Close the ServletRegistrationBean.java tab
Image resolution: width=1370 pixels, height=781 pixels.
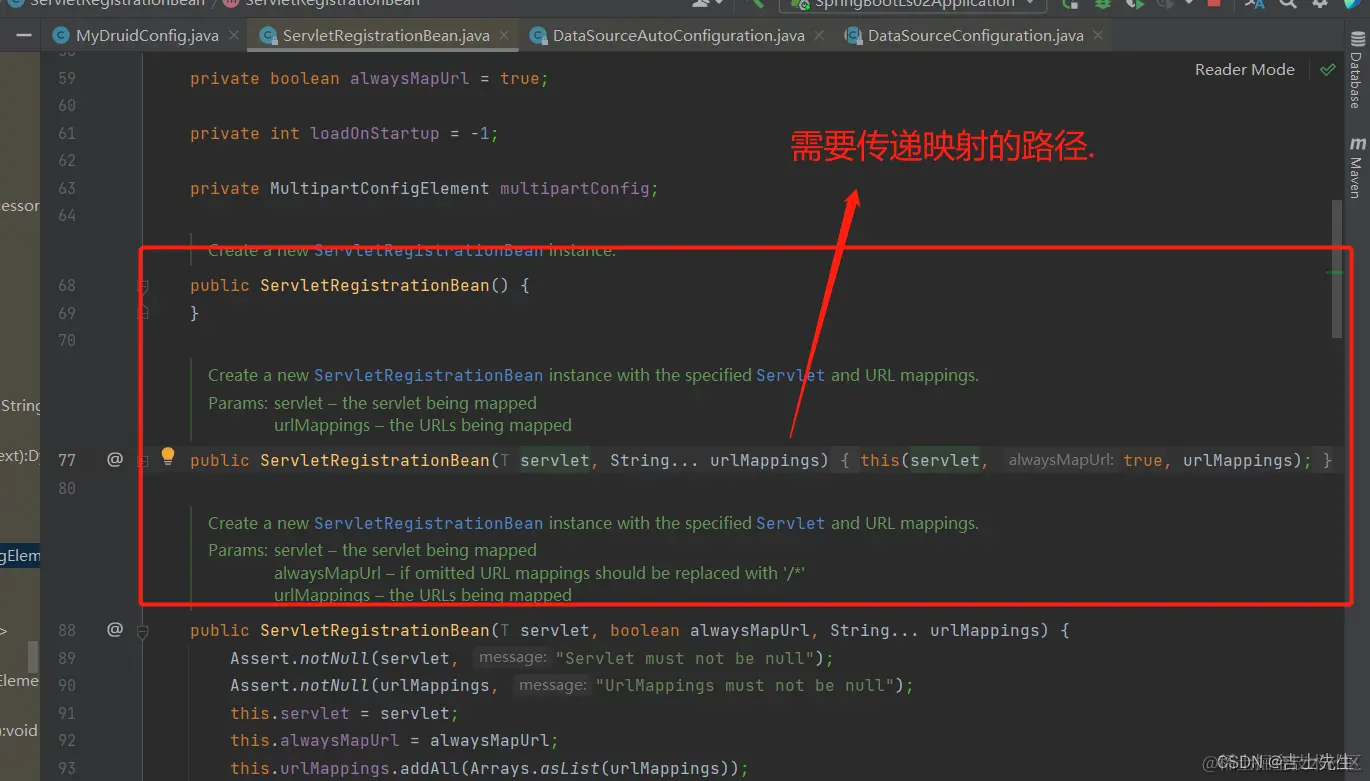(505, 36)
